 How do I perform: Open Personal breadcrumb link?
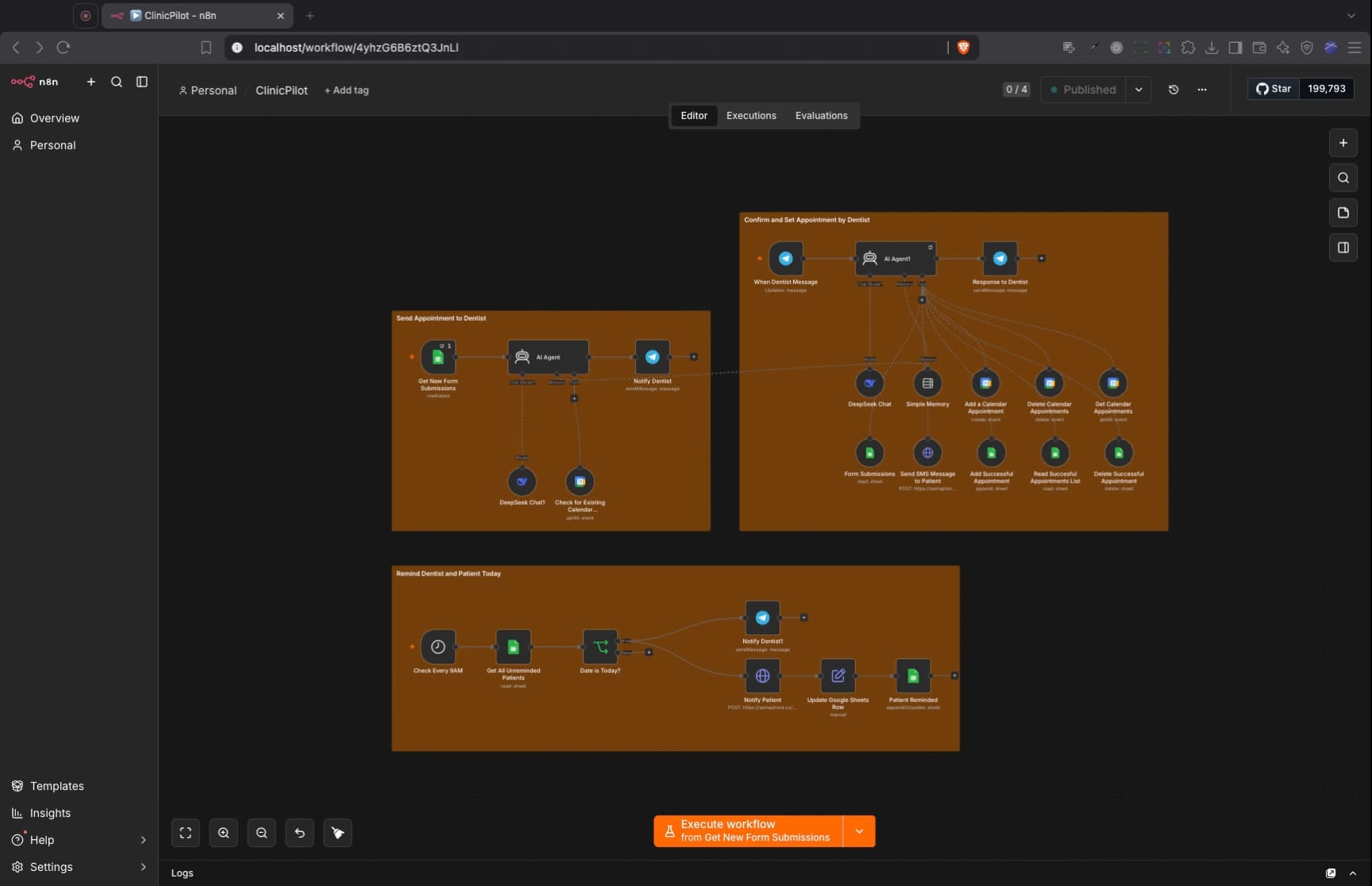point(208,91)
